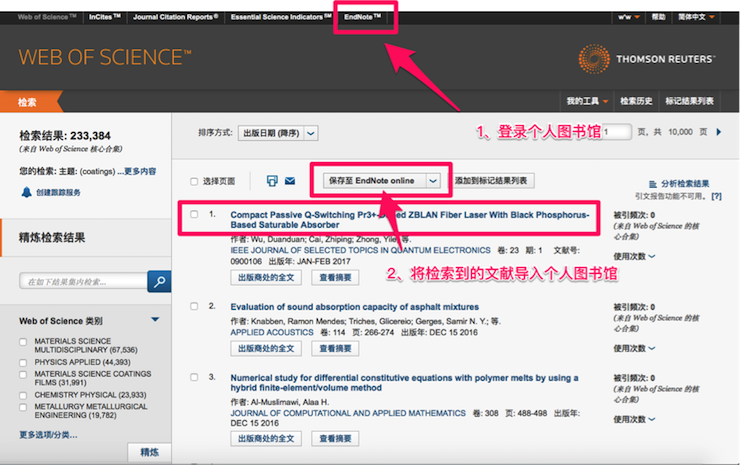Click the page number input box

pyautogui.click(x=617, y=132)
